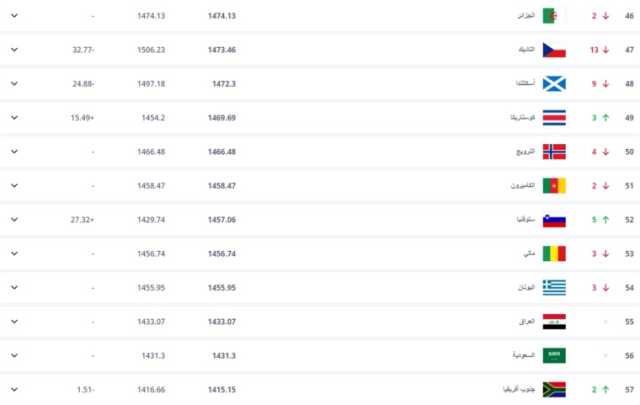The width and height of the screenshot is (640, 405).
Task: Click the green up arrow at rank 49
Action: click(606, 118)
